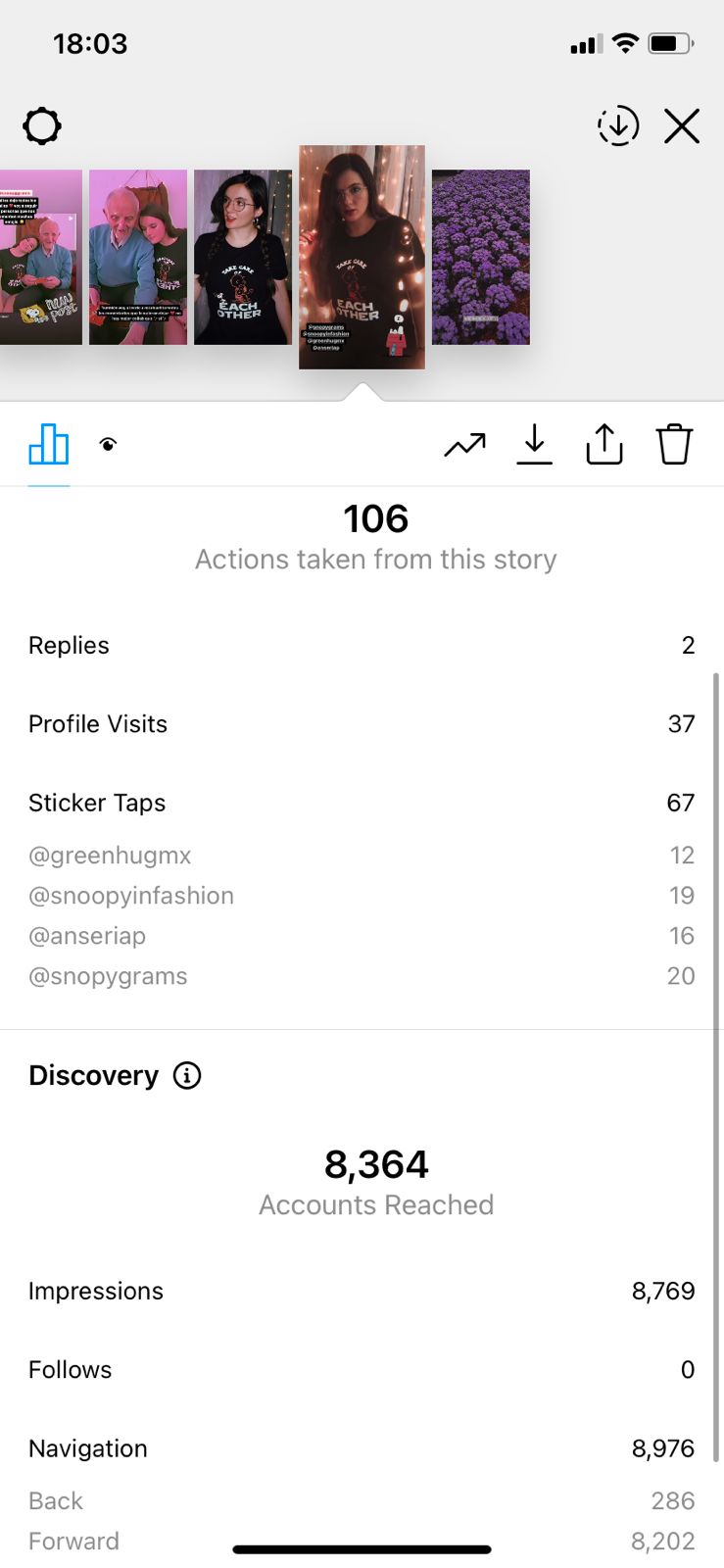
Task: Select the purple flowers story thumbnail
Action: coord(480,257)
